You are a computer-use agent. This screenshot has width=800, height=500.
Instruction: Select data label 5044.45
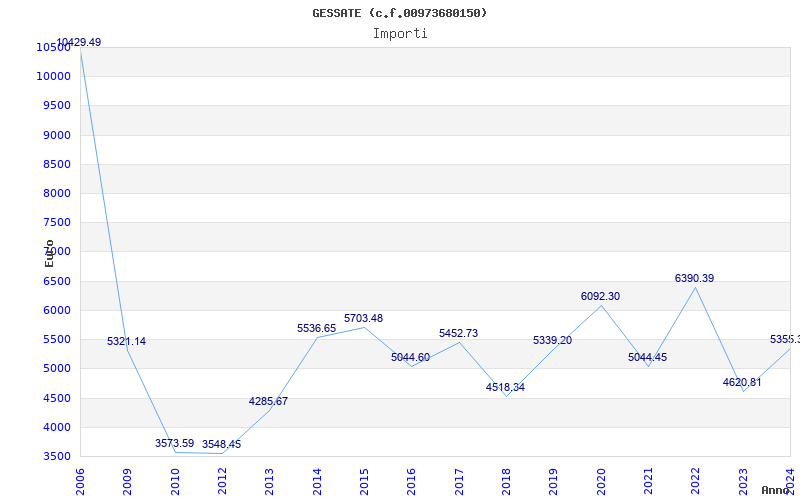point(647,358)
